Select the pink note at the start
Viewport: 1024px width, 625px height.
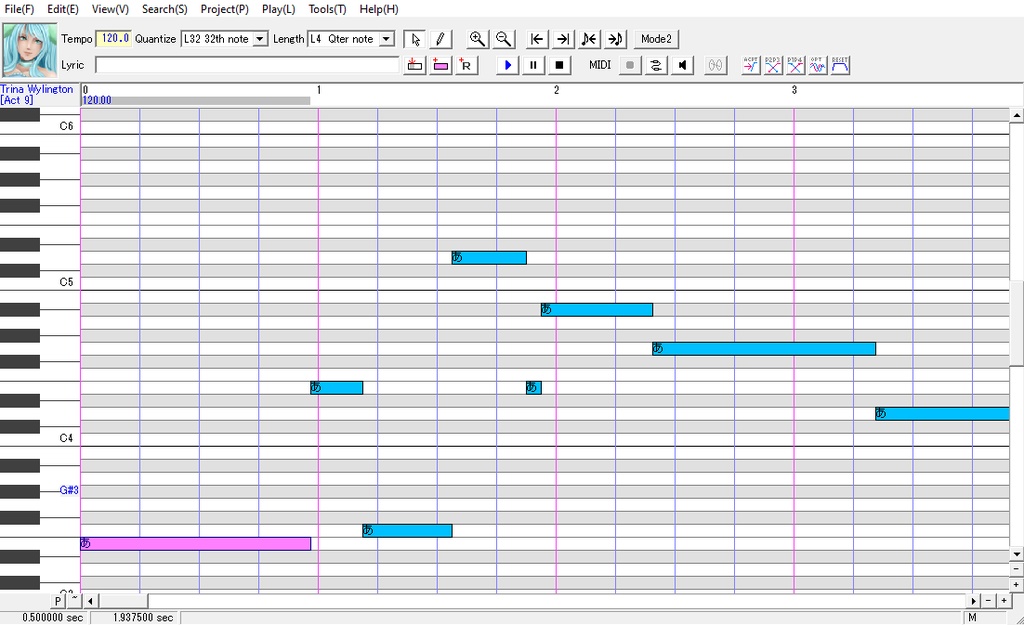coord(195,543)
